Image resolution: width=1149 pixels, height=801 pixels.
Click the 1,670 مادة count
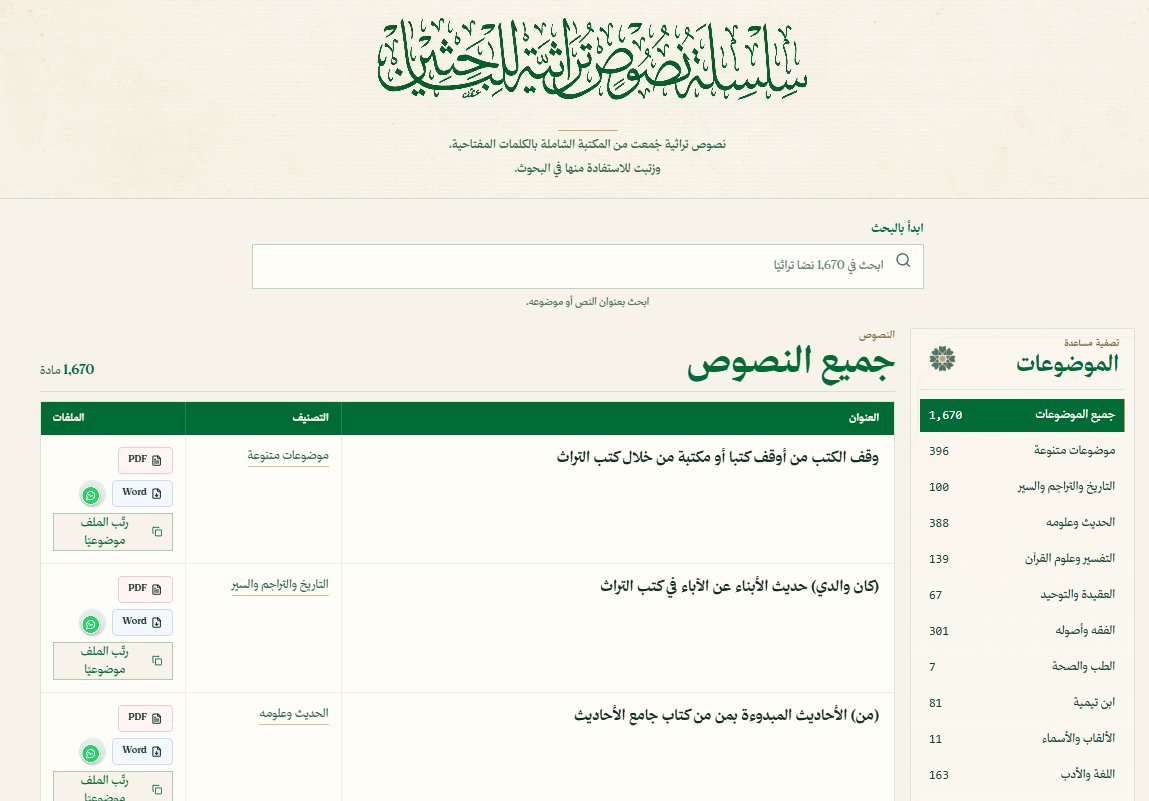[67, 369]
